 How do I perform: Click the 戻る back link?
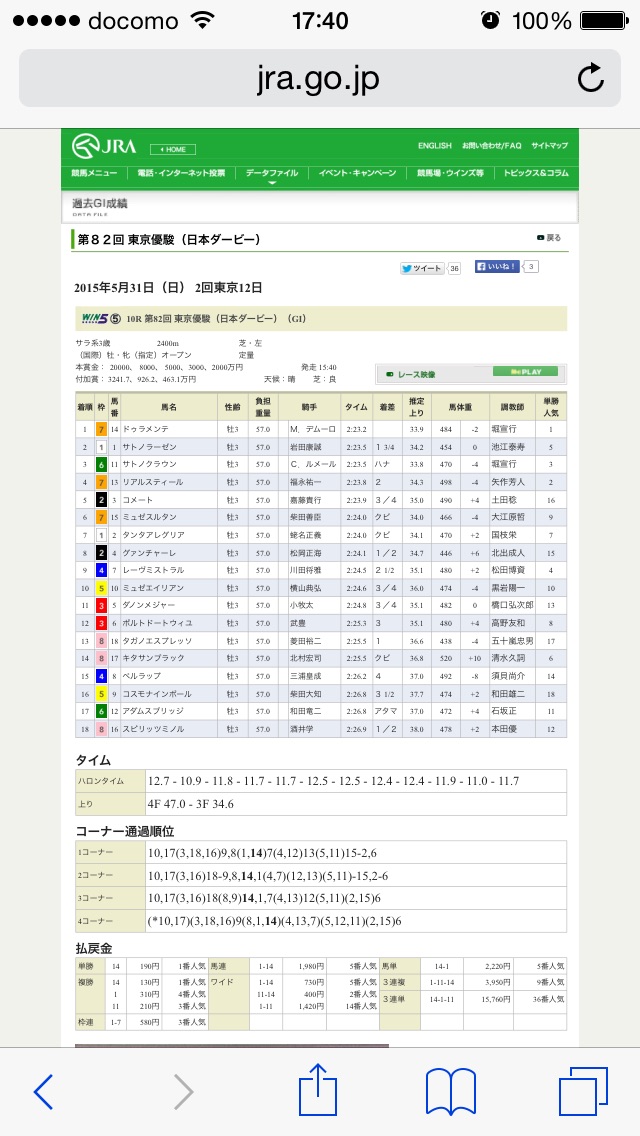549,238
